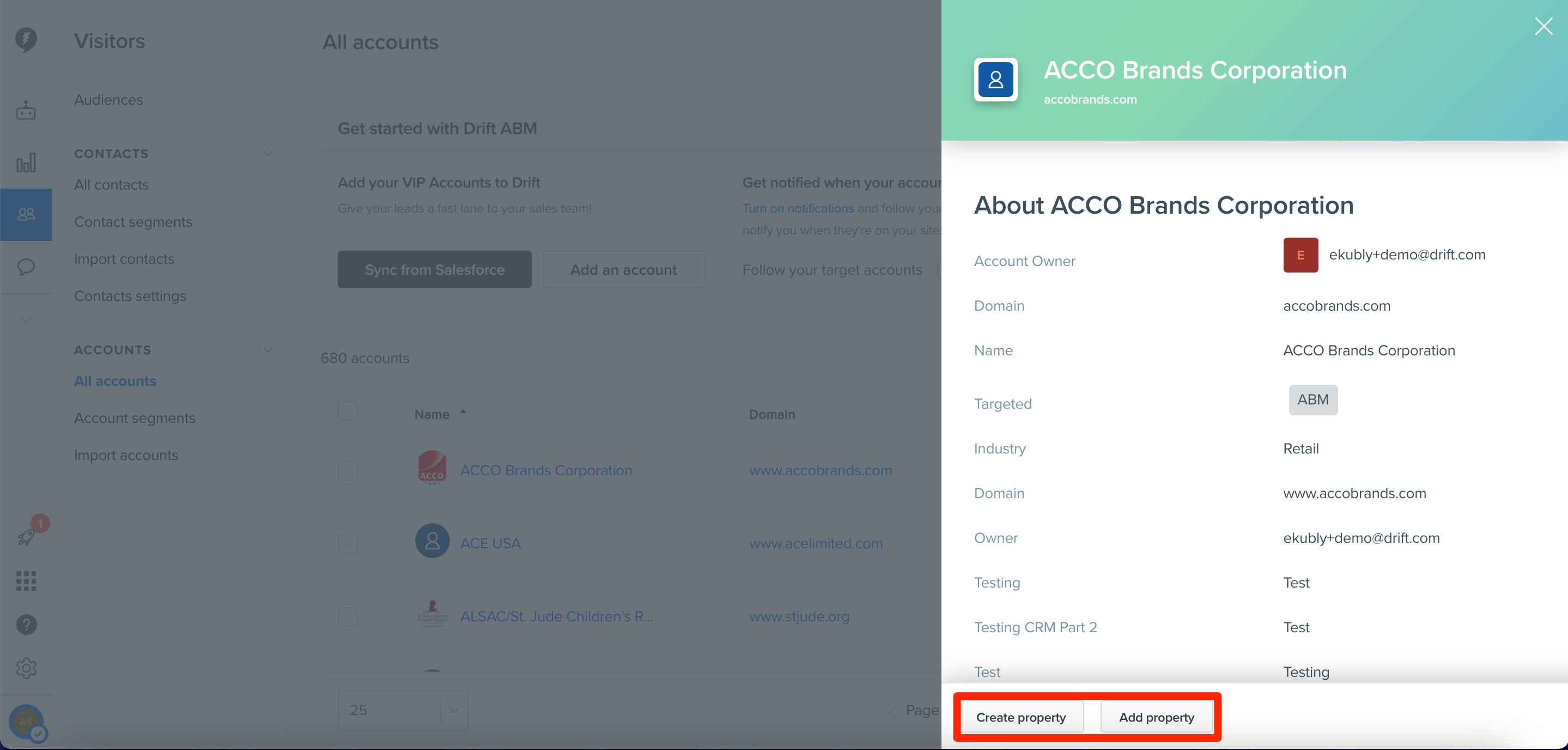The image size is (1568, 750).
Task: Collapse the CONTACTS section chevron
Action: pos(268,153)
